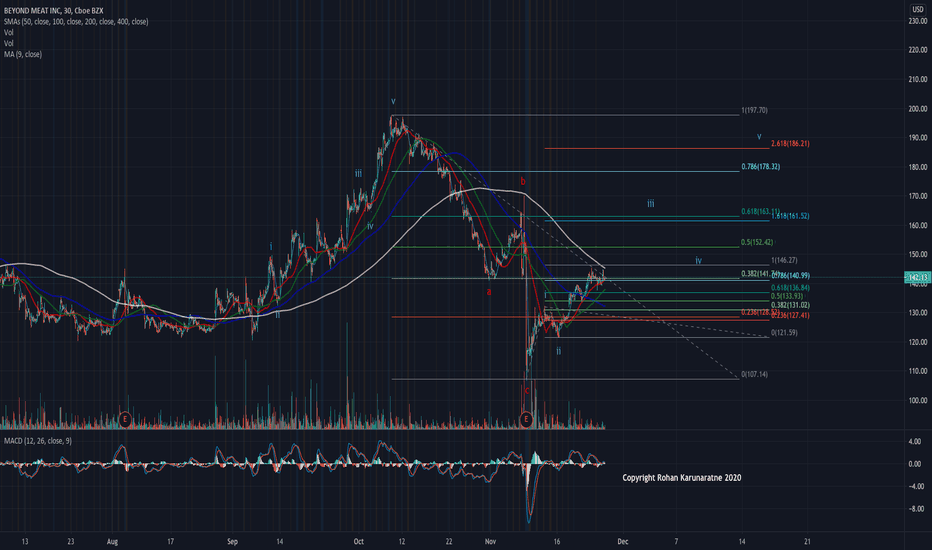Click red wave label b
Viewport: 932px width, 550px height.
click(523, 181)
